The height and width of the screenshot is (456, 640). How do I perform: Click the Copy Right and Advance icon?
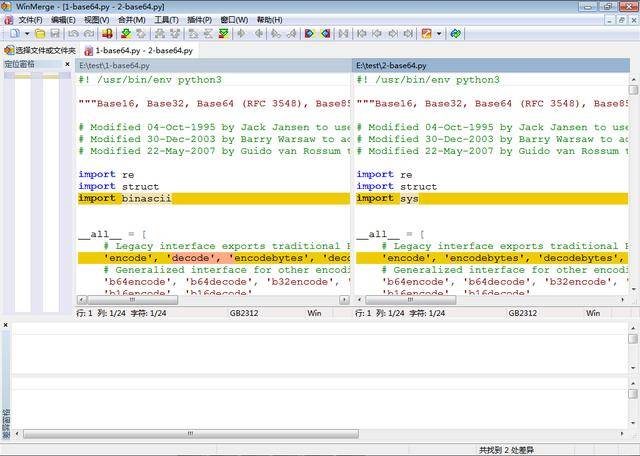(276, 33)
